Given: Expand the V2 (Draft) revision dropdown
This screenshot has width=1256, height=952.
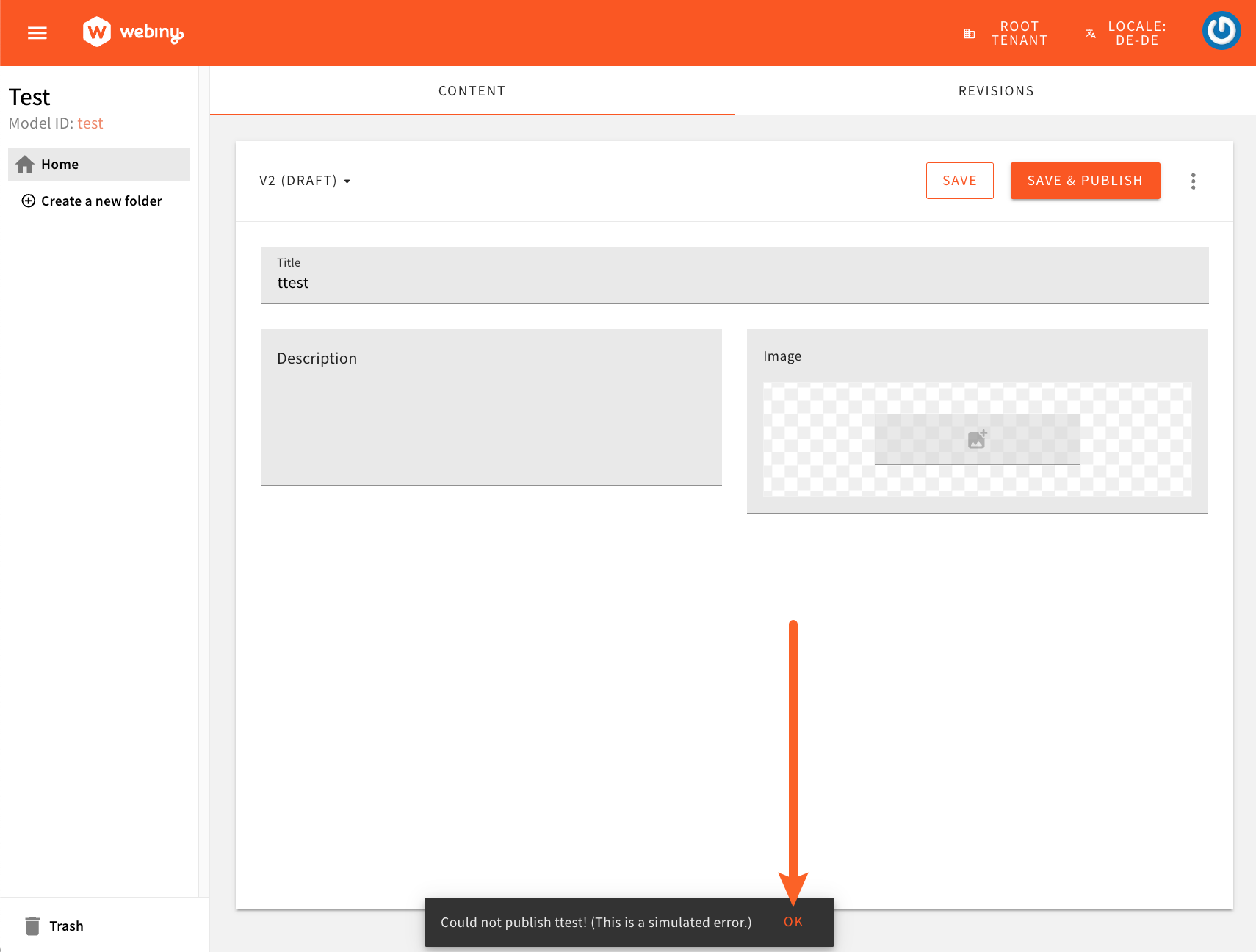Looking at the screenshot, I should [305, 181].
